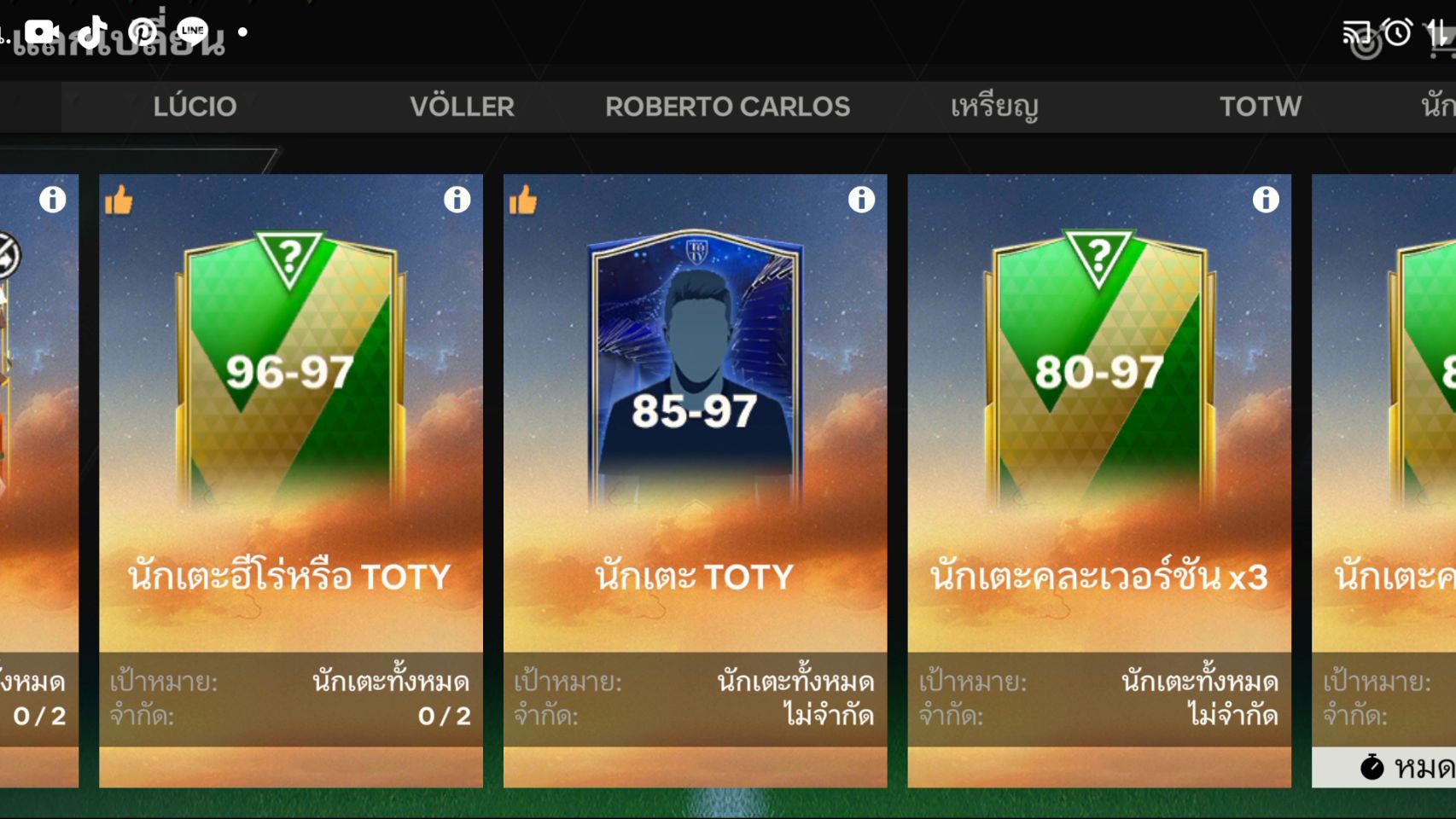Image resolution: width=1456 pixels, height=819 pixels.
Task: Tap the cast icon in status bar
Action: (x=1356, y=34)
